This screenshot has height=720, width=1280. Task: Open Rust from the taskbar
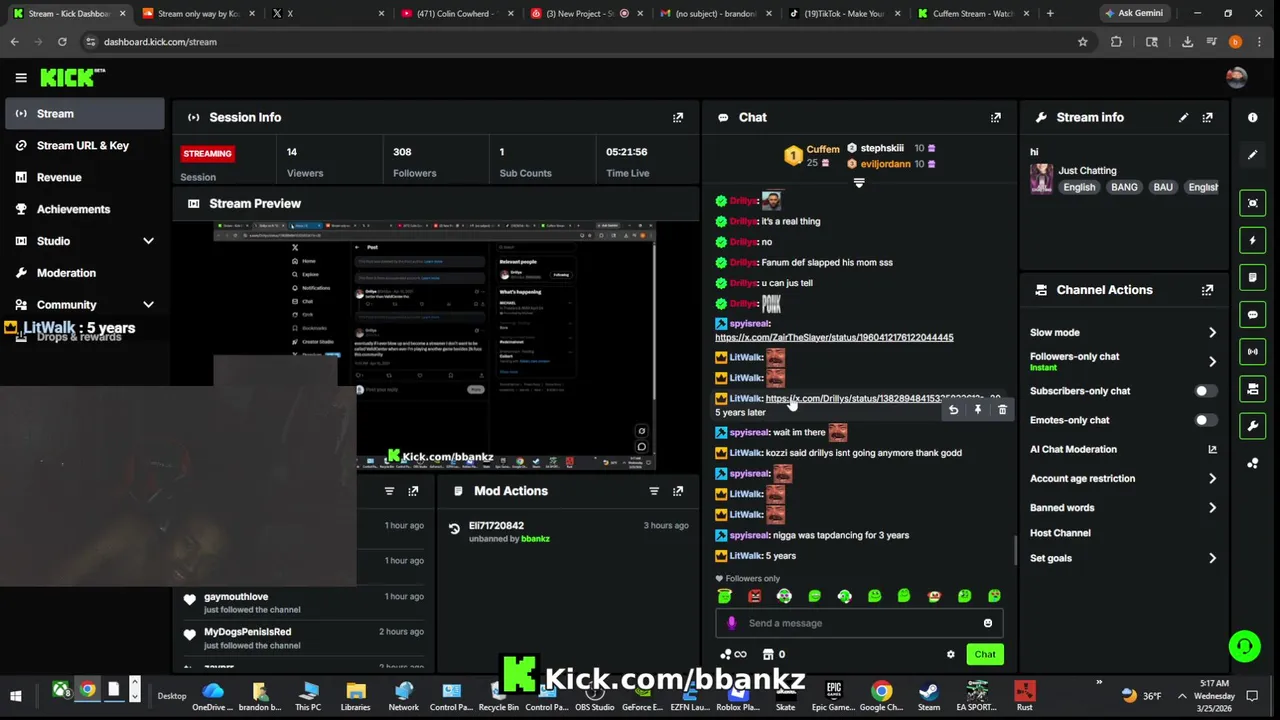[1024, 696]
